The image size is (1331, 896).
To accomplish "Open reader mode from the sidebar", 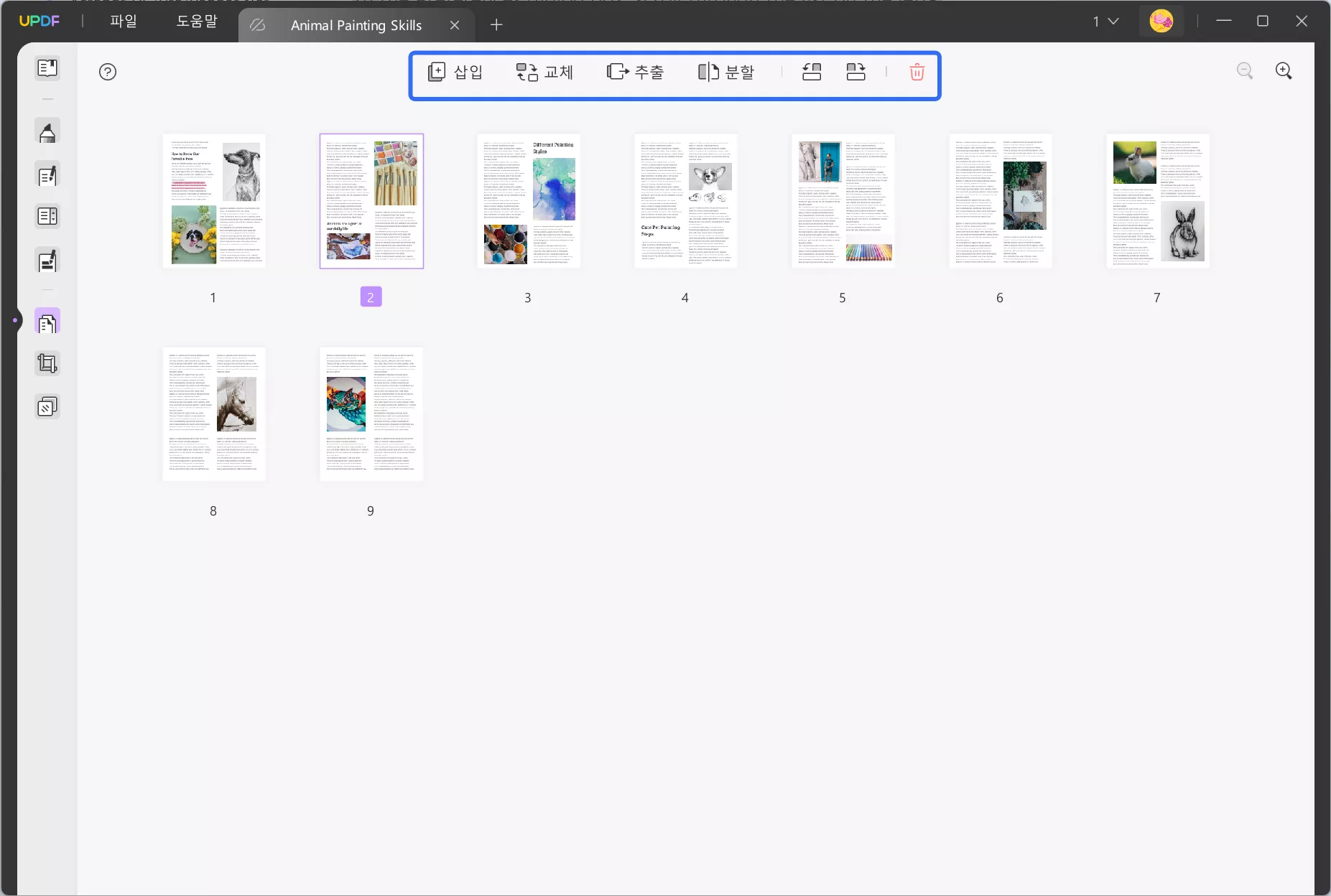I will tap(47, 67).
